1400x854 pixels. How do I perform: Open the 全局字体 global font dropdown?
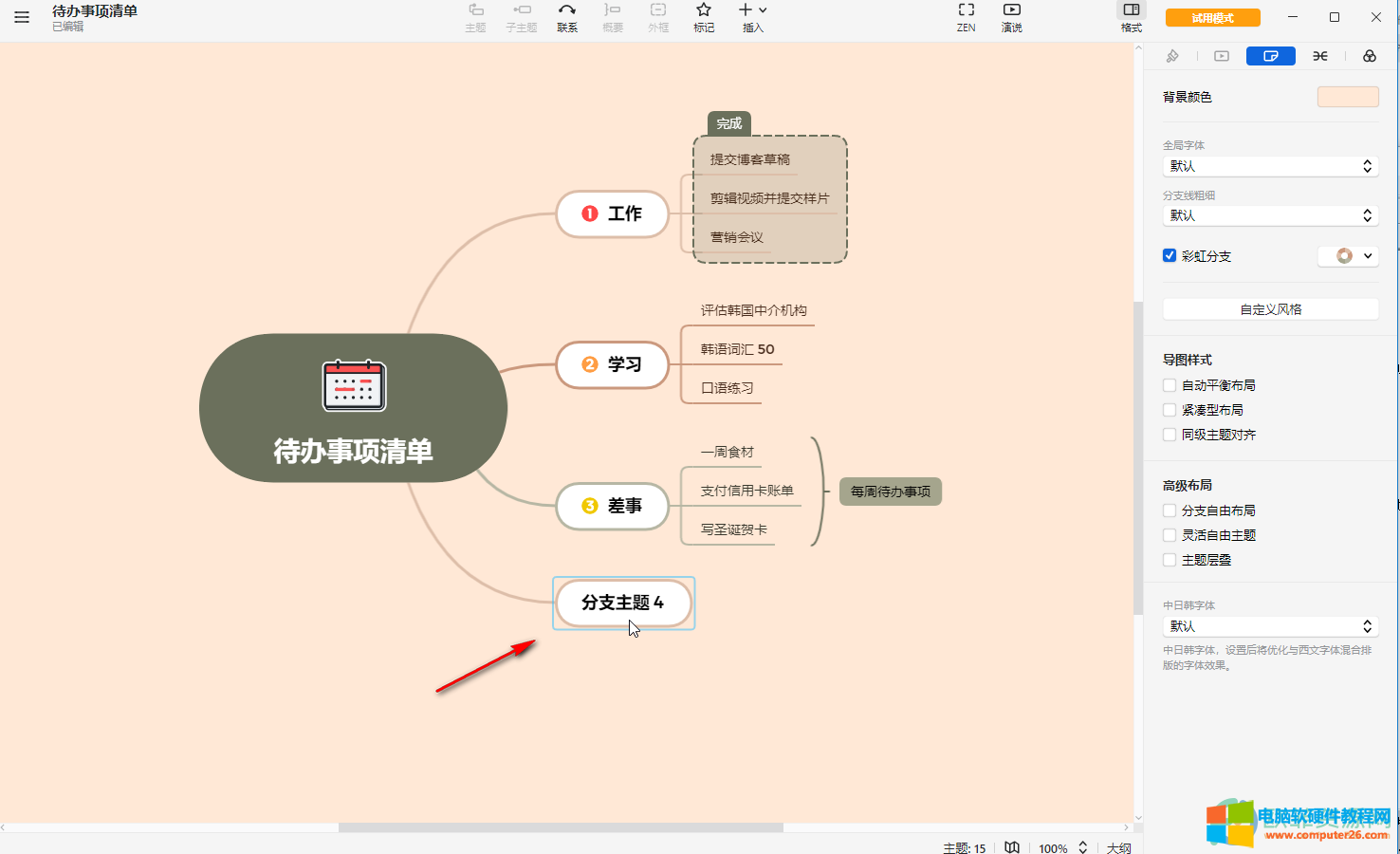[1271, 166]
